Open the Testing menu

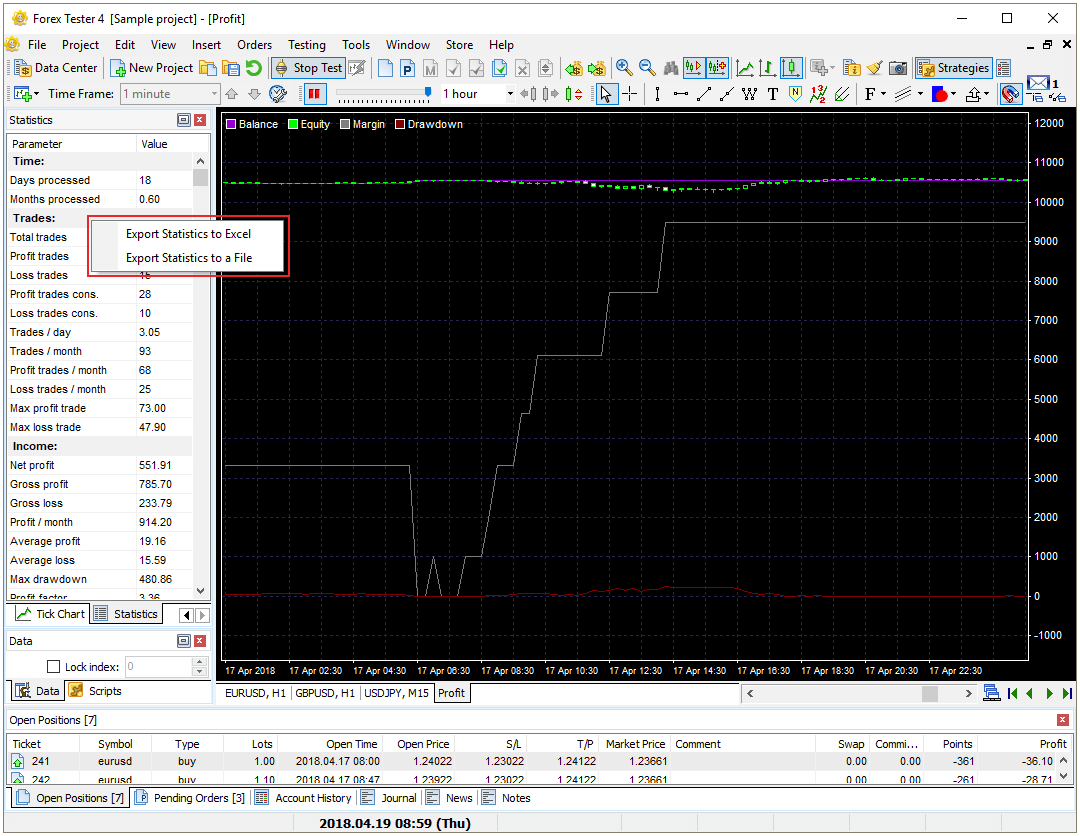pos(307,45)
